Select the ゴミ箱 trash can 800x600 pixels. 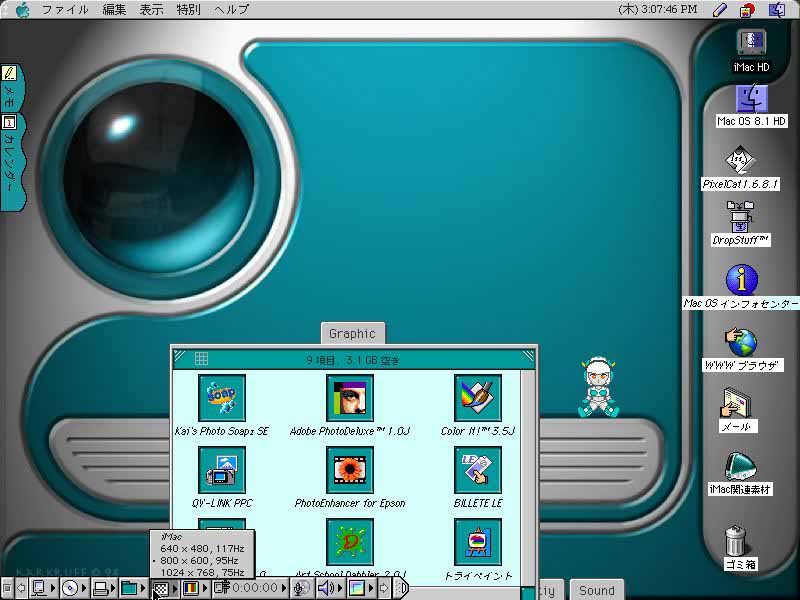[736, 541]
